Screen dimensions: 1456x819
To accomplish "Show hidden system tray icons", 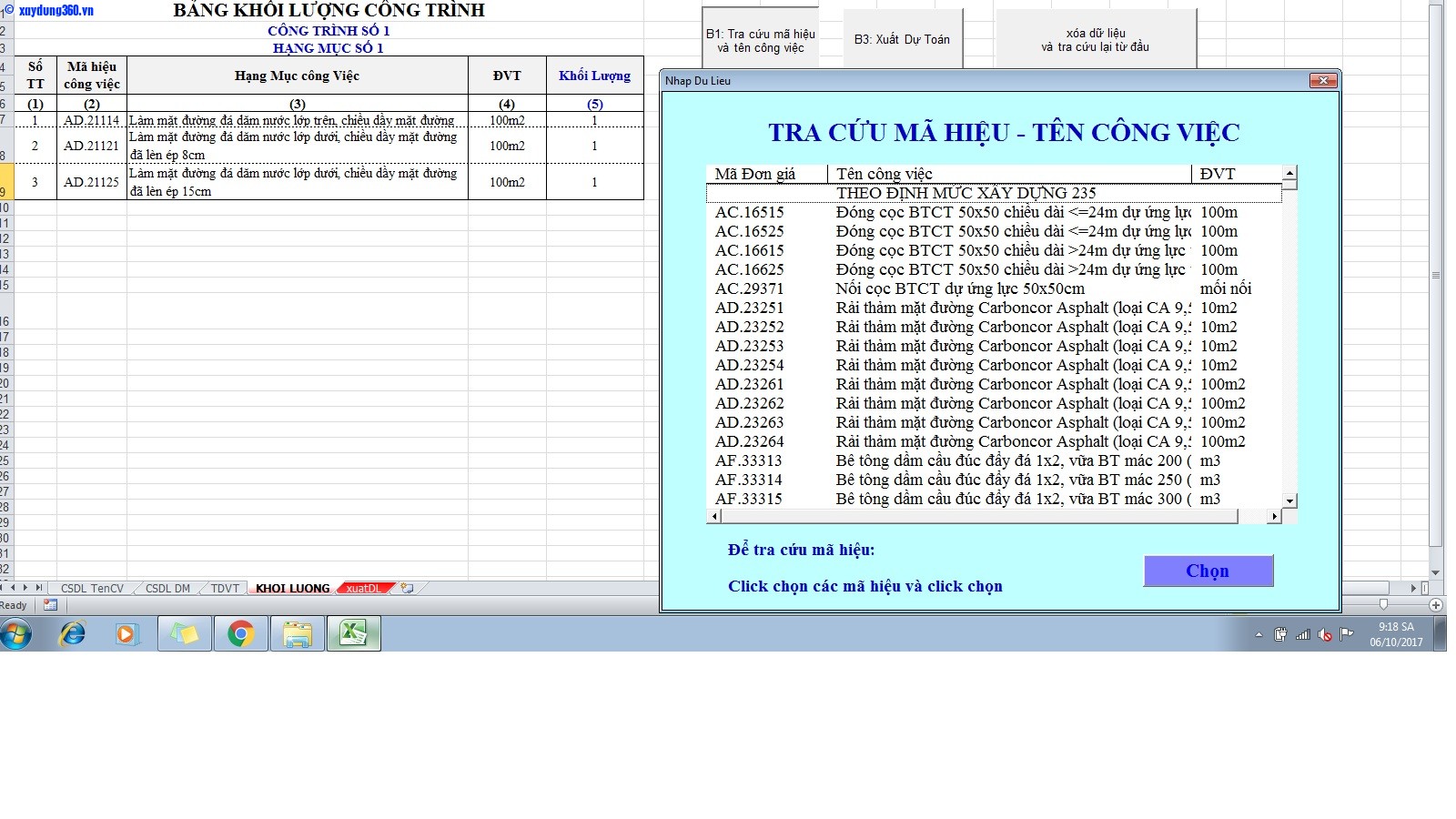I will 1259,635.
